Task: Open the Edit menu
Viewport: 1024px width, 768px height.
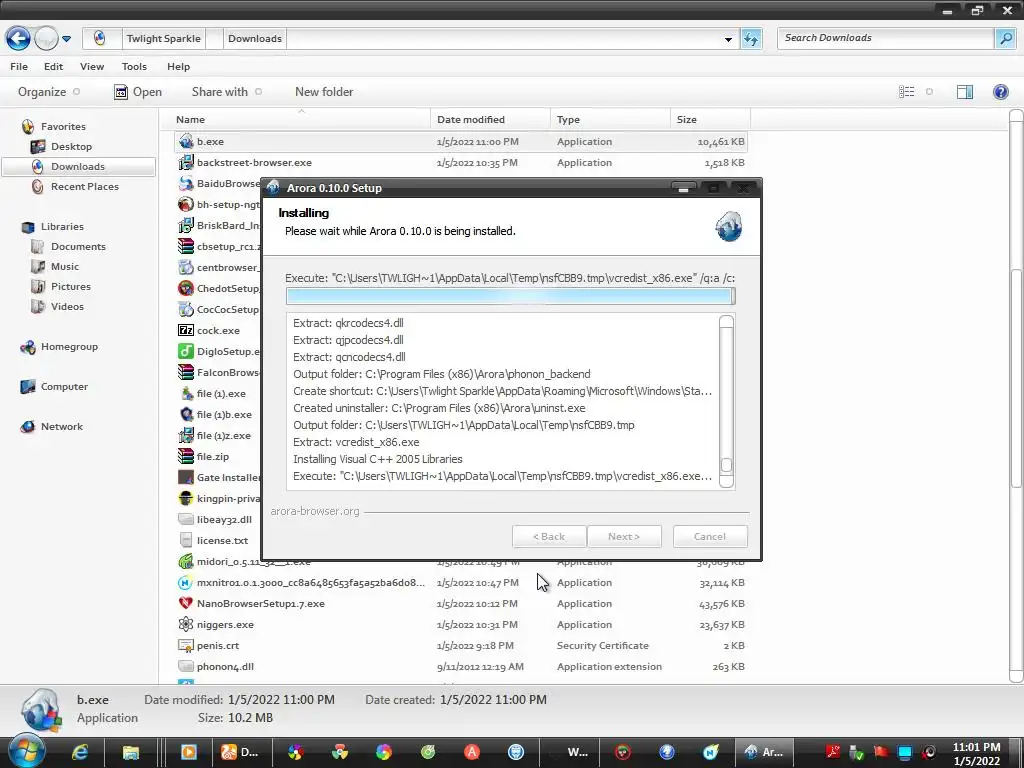Action: (x=54, y=67)
